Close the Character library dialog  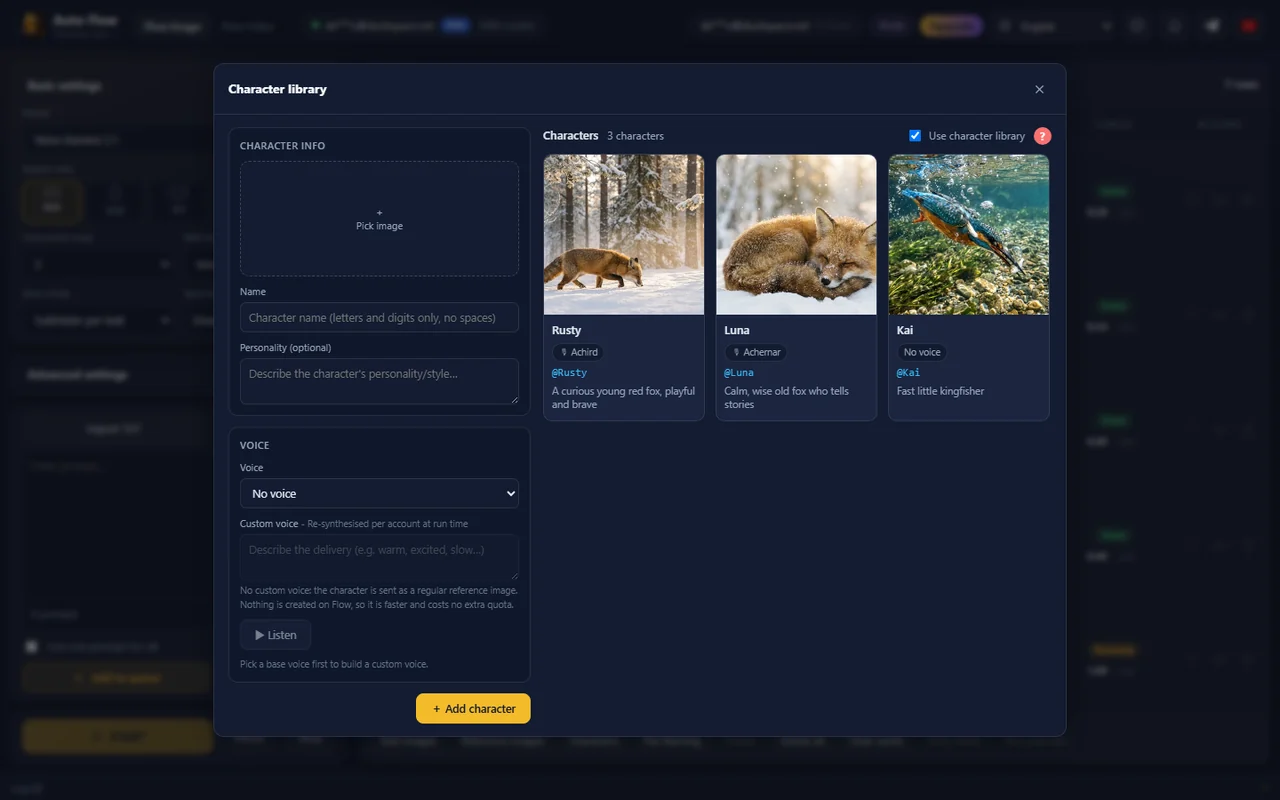point(1039,89)
